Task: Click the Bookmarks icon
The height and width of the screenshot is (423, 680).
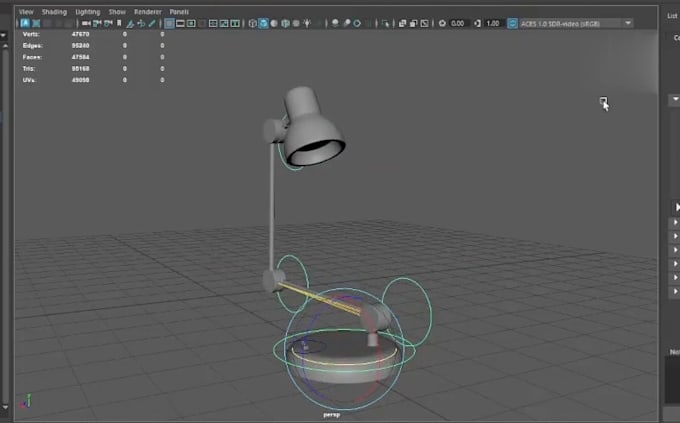Action: [x=119, y=23]
